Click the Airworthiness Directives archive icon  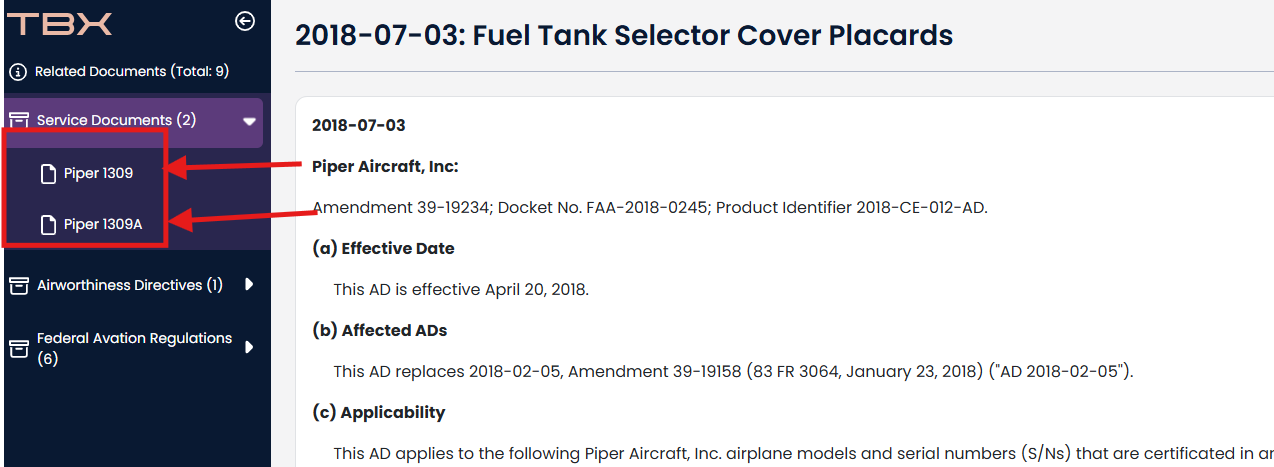[x=19, y=286]
